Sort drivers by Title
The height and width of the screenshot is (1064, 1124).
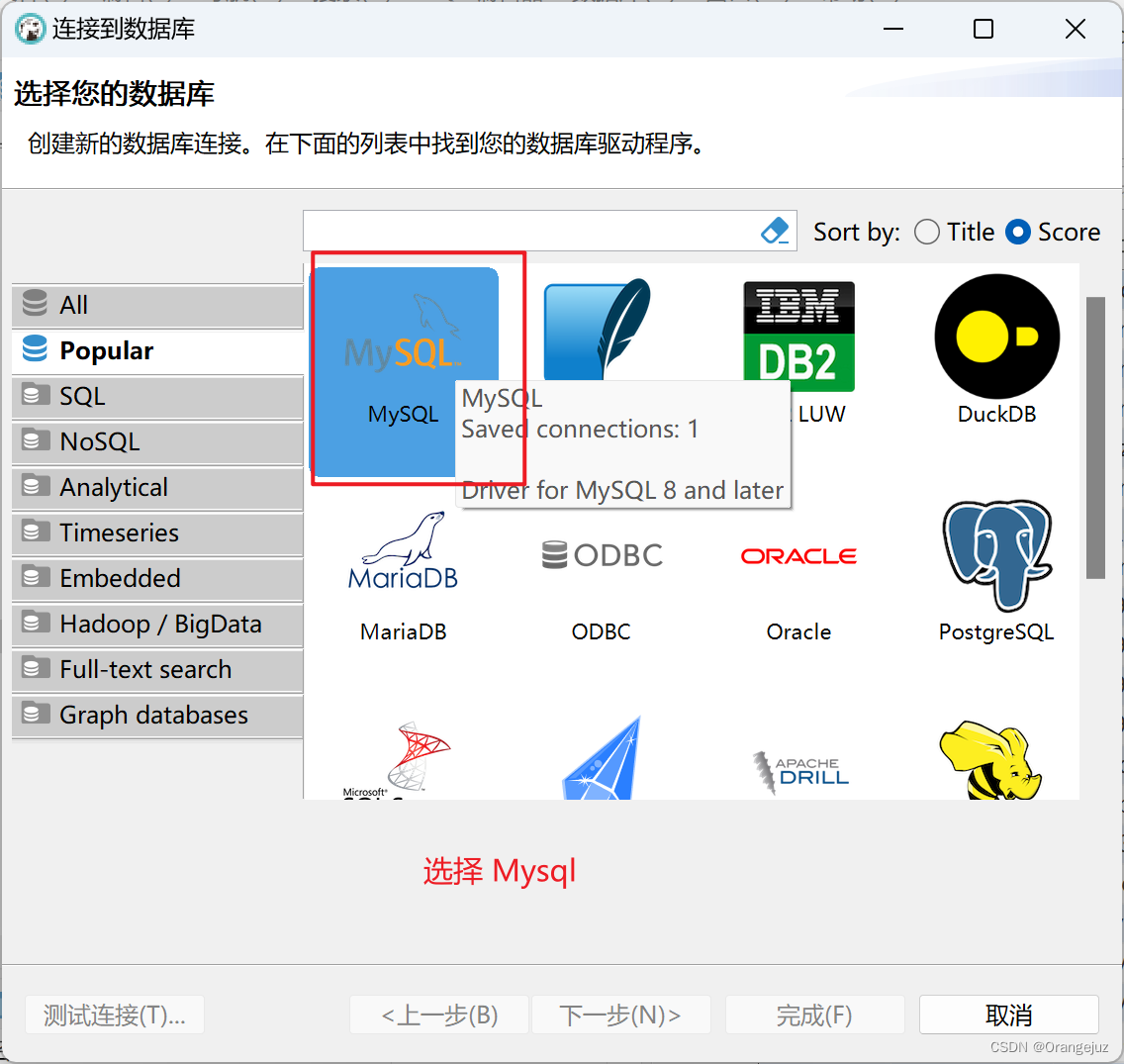pyautogui.click(x=955, y=232)
